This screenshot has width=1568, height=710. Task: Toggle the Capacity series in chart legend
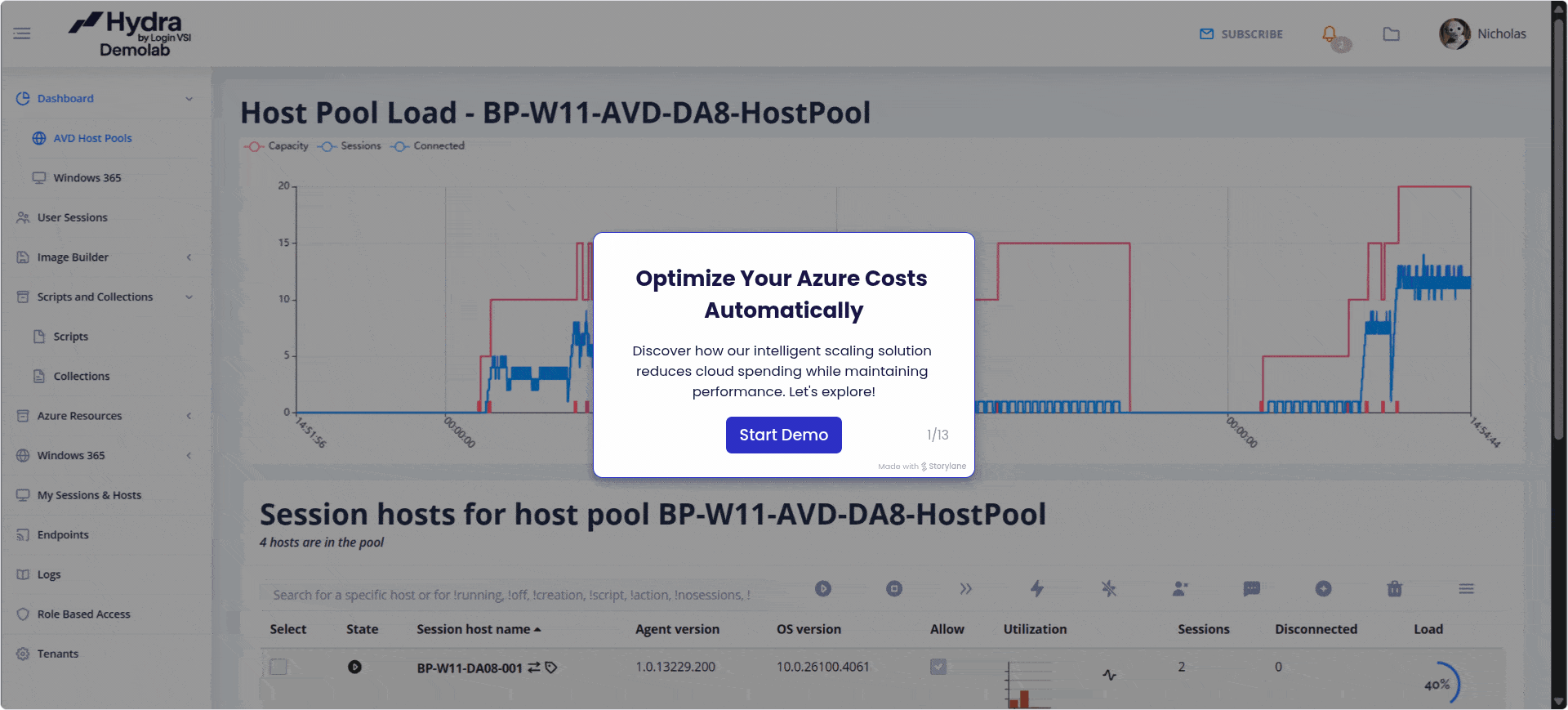tap(277, 146)
